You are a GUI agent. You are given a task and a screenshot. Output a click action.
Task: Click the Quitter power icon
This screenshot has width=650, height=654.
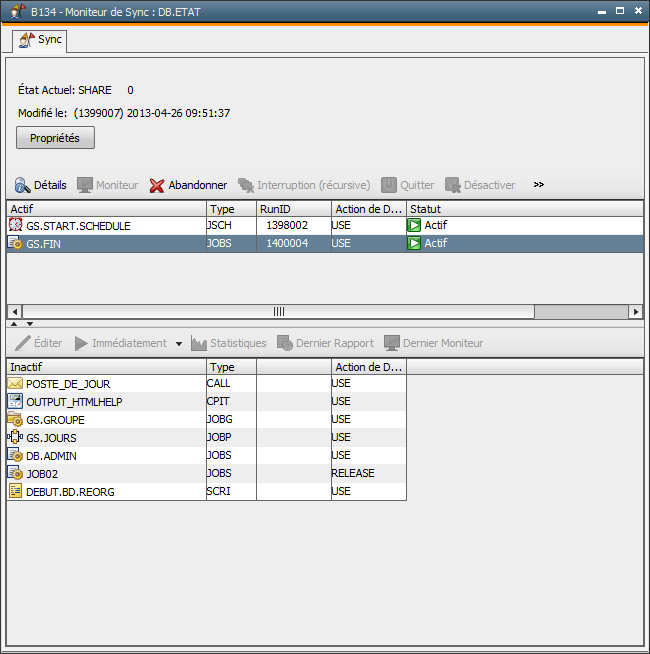click(389, 185)
